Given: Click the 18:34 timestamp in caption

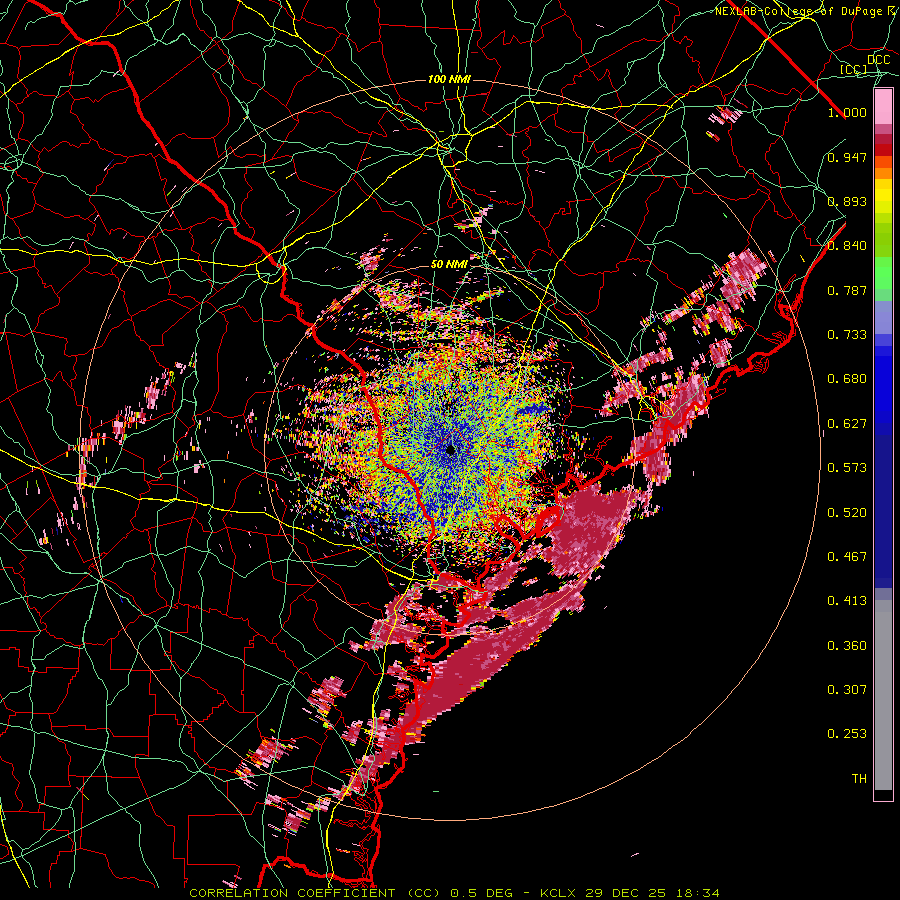Looking at the screenshot, I should [697, 893].
